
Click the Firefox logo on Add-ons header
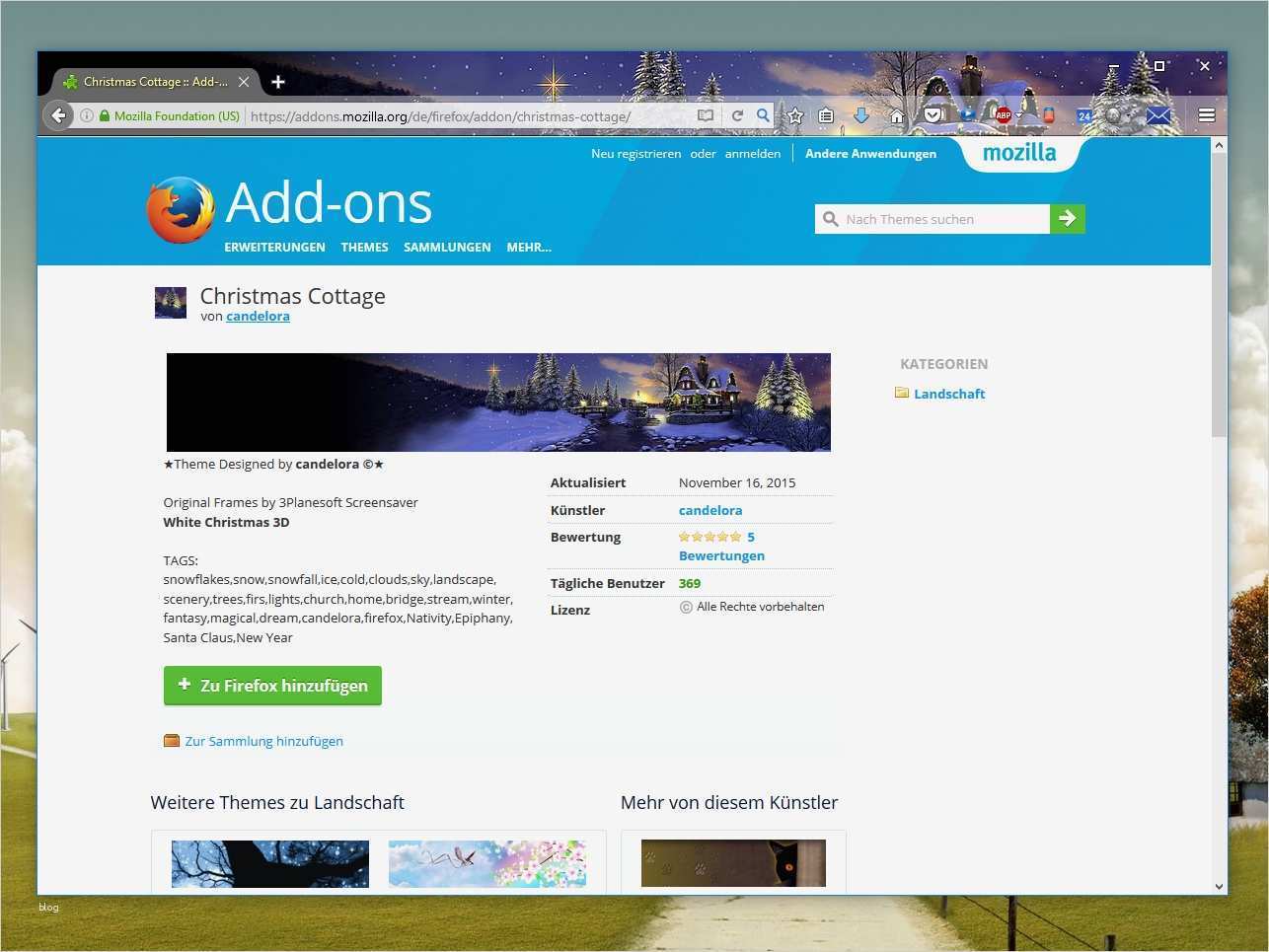[x=181, y=210]
